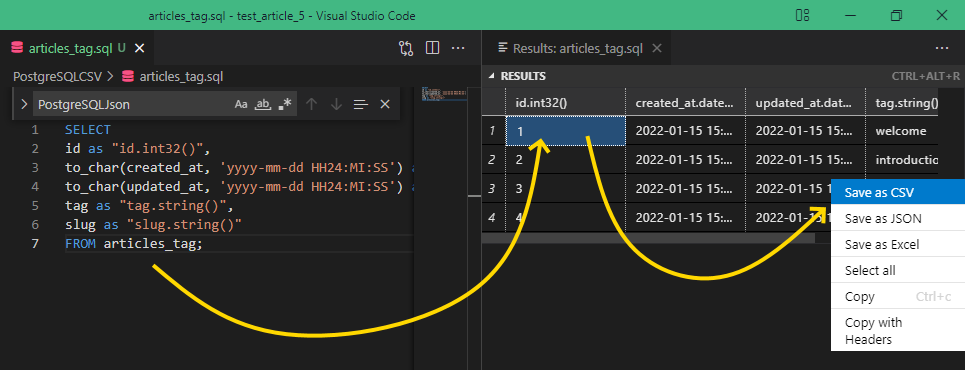This screenshot has height=370, width=965.
Task: Collapse the RESULTS section
Action: 491,76
